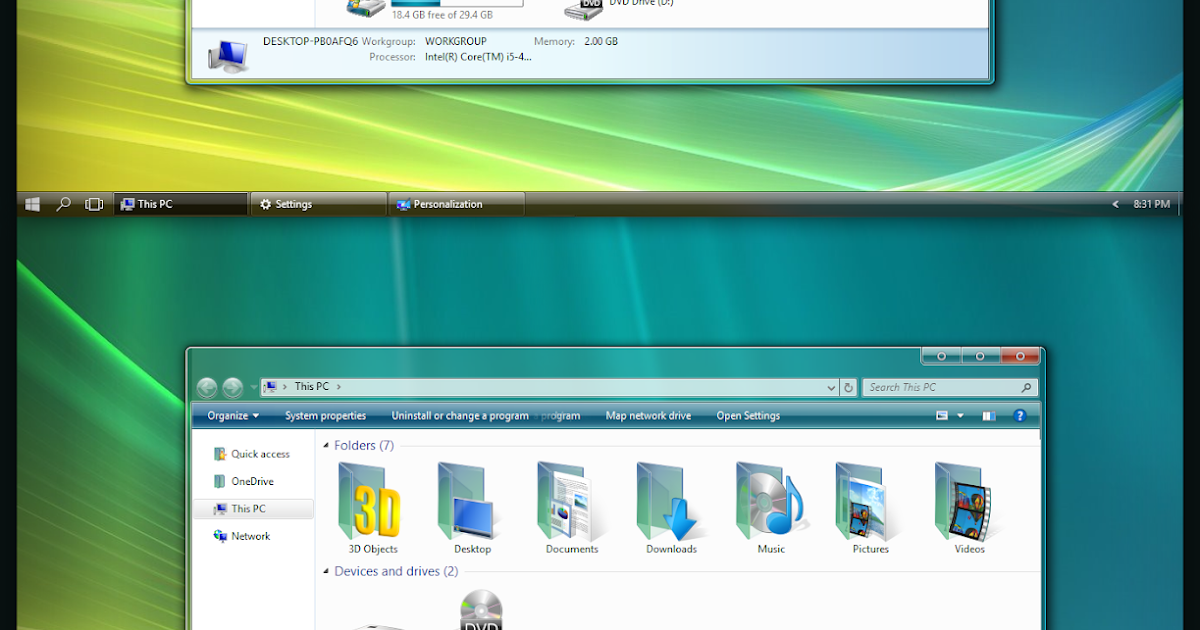Open the view options dropdown arrow
This screenshot has height=630, width=1200.
click(x=961, y=416)
